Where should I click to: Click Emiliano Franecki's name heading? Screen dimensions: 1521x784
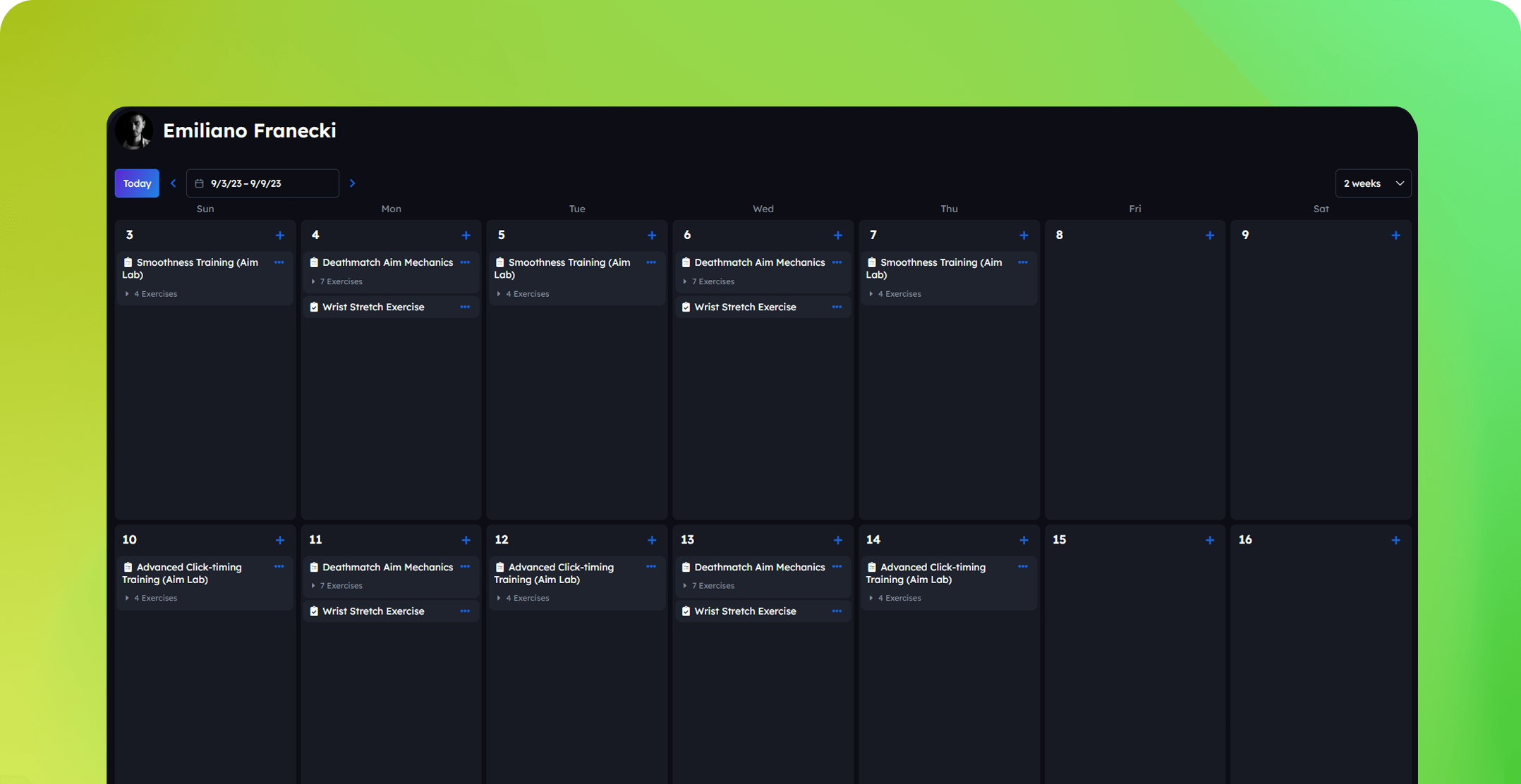(249, 130)
